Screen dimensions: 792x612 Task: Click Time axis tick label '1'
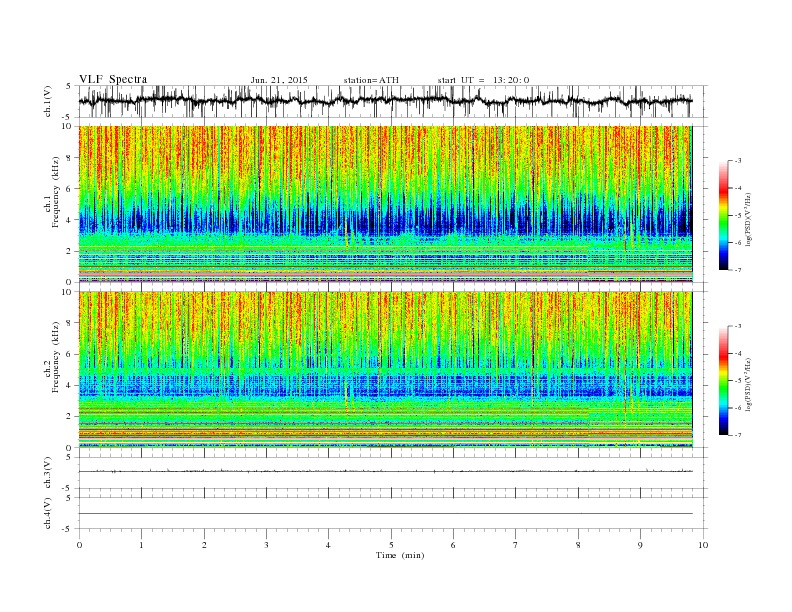click(141, 545)
